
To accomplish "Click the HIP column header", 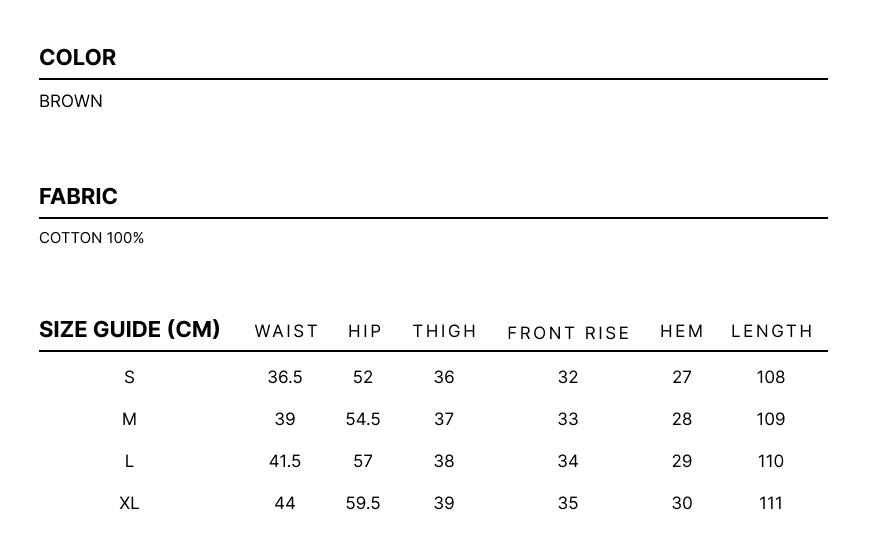I will (365, 331).
